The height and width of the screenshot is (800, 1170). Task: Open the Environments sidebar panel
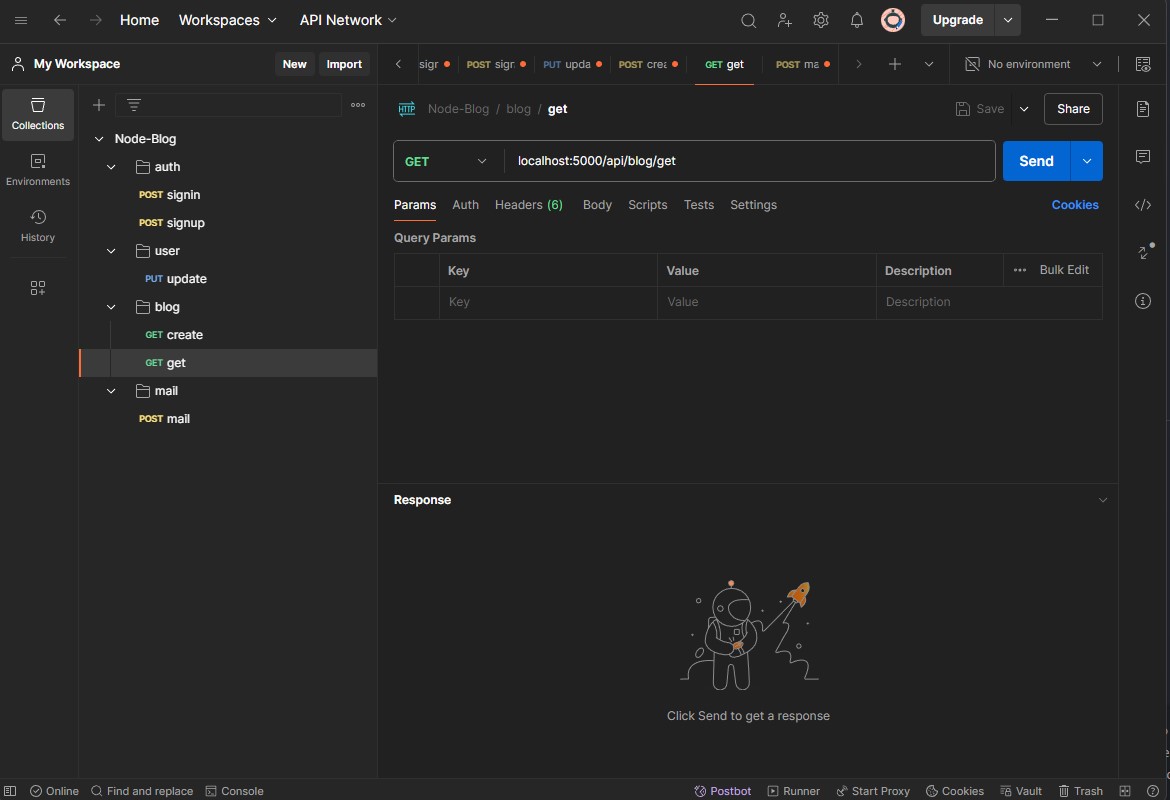click(x=38, y=170)
